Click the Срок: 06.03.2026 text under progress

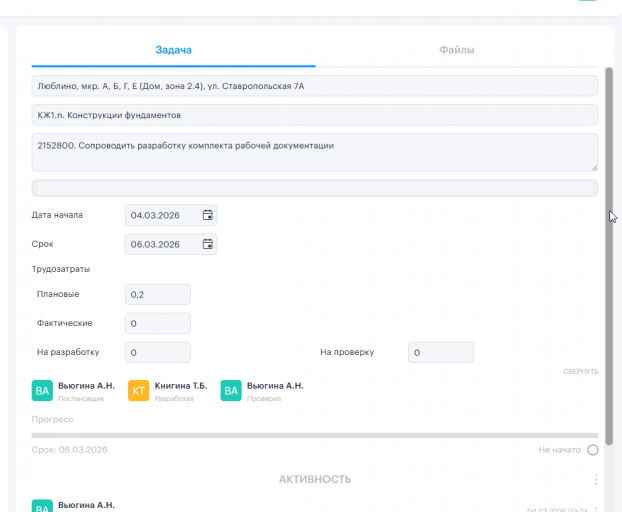69,450
